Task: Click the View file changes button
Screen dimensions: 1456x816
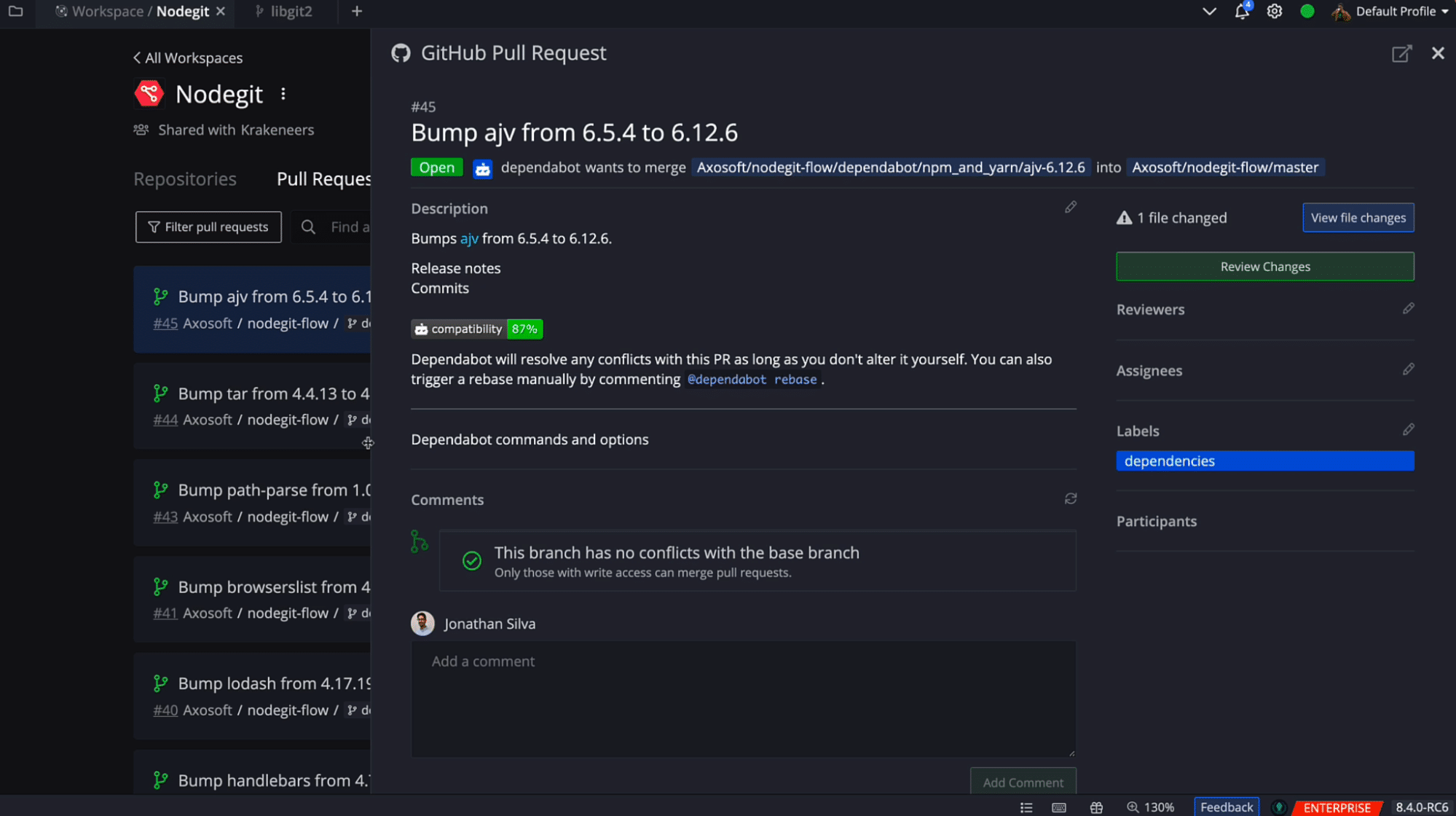Action: point(1358,217)
